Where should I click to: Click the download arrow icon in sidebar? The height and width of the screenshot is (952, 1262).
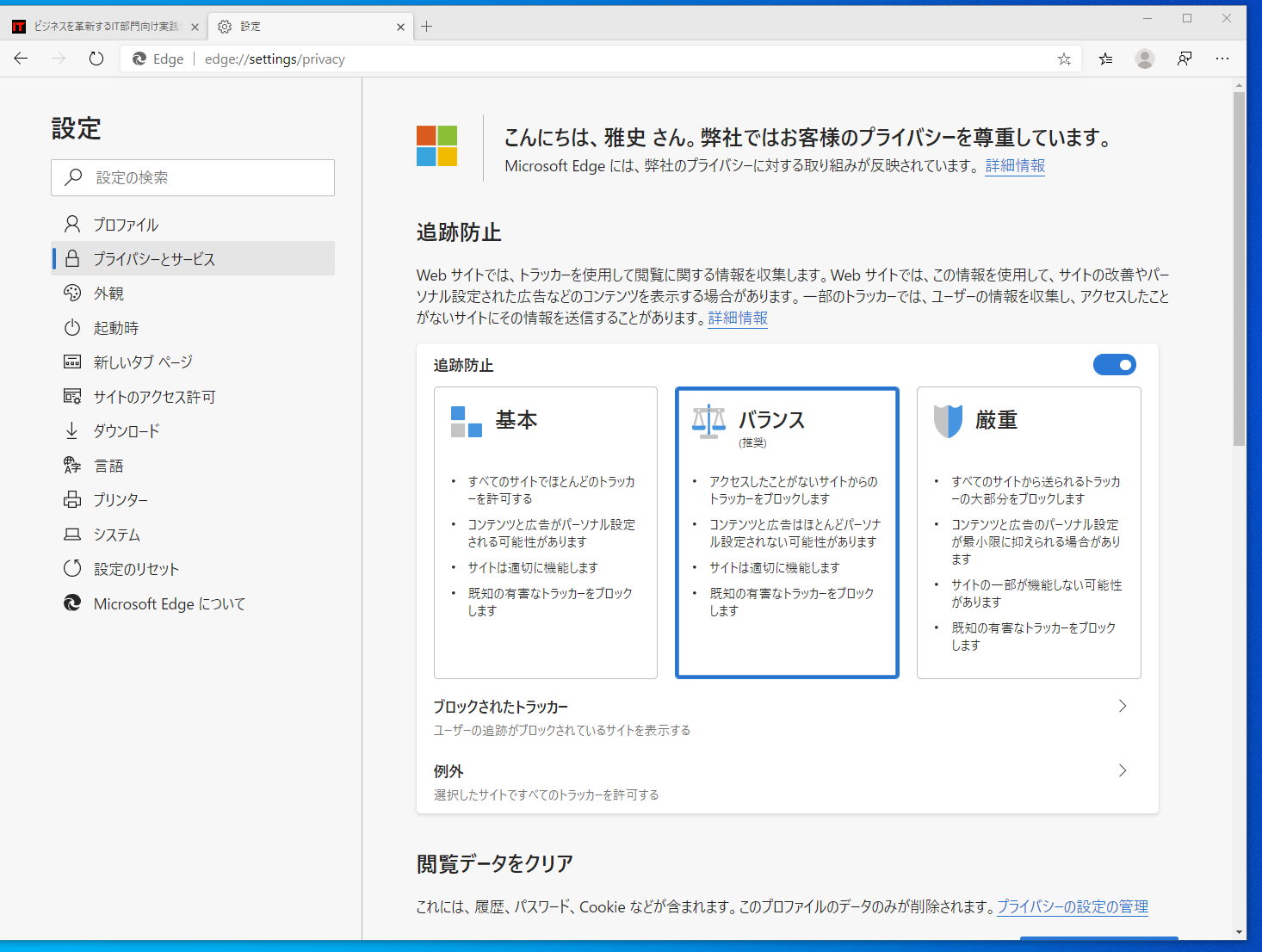coord(72,430)
